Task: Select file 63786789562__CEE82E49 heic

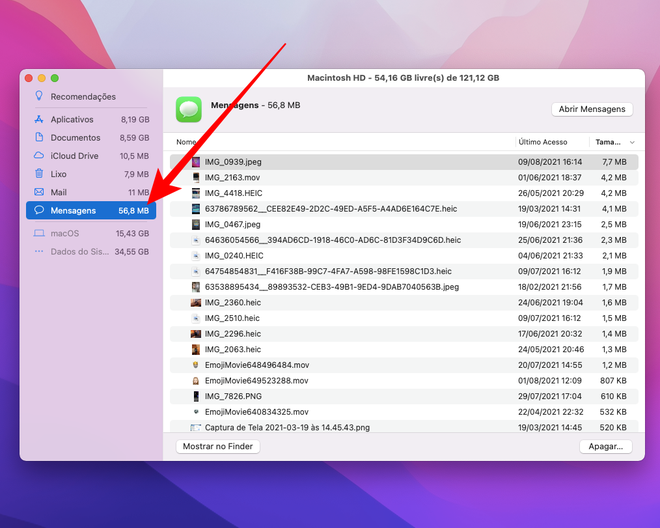Action: 331,208
